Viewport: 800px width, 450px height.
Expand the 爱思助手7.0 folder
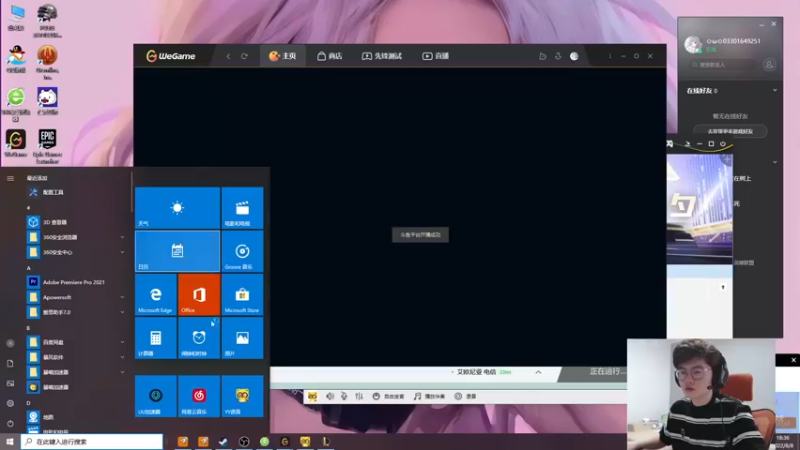point(77,312)
